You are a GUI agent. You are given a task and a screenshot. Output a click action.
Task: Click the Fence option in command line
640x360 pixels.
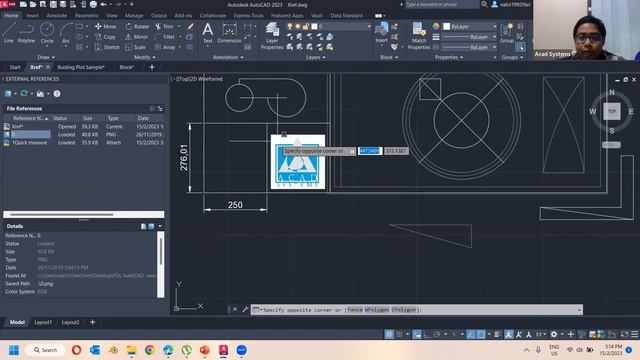point(355,310)
